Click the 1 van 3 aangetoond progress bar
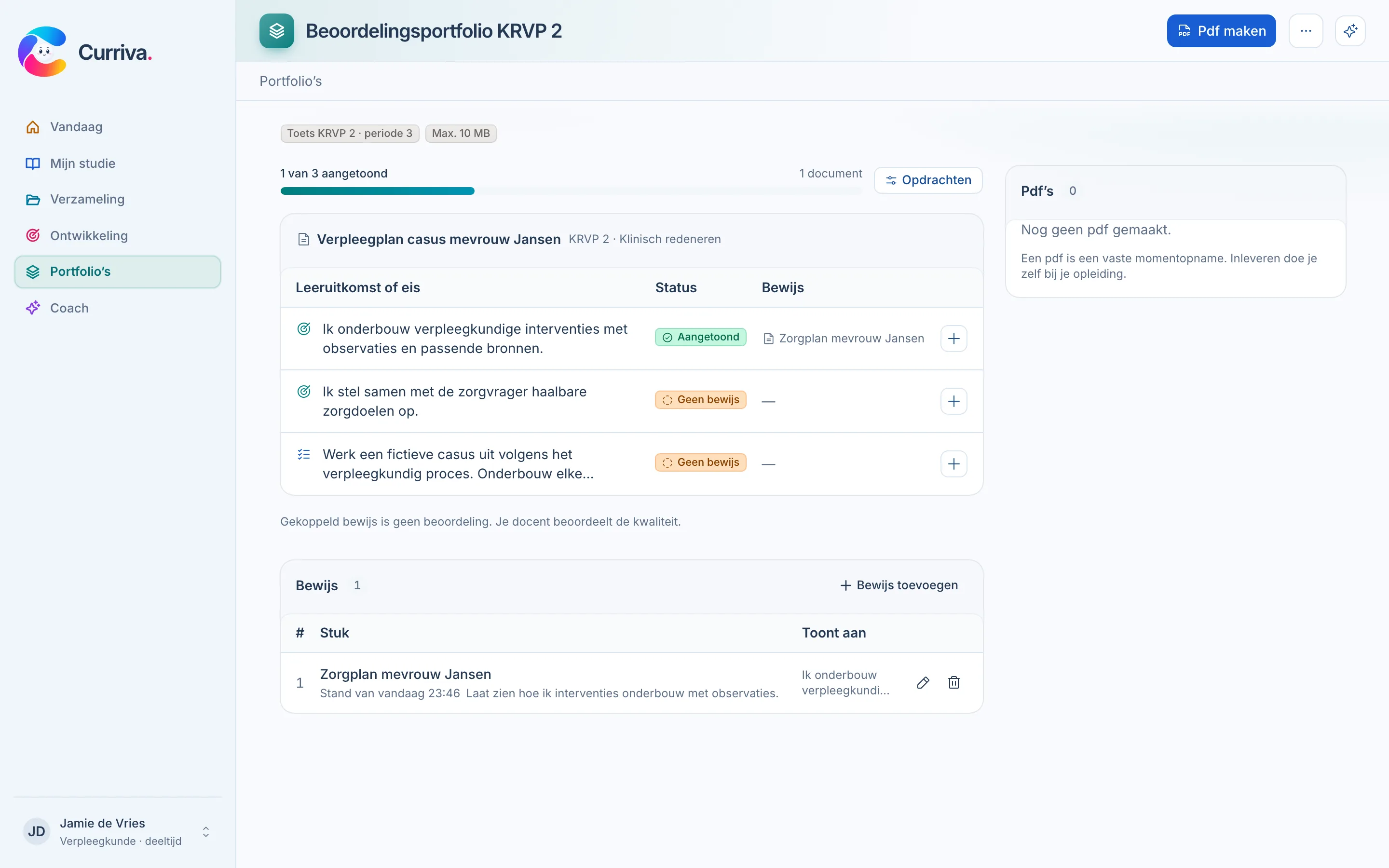Screen dimensions: 1389x868 [x=571, y=191]
